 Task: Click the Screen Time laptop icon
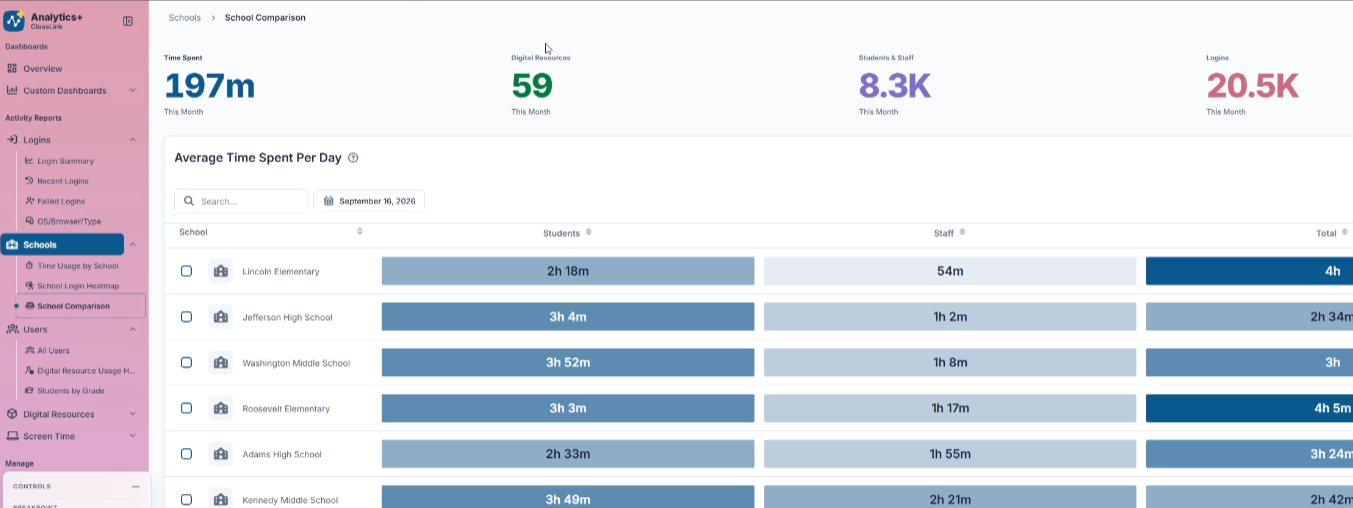[x=12, y=436]
